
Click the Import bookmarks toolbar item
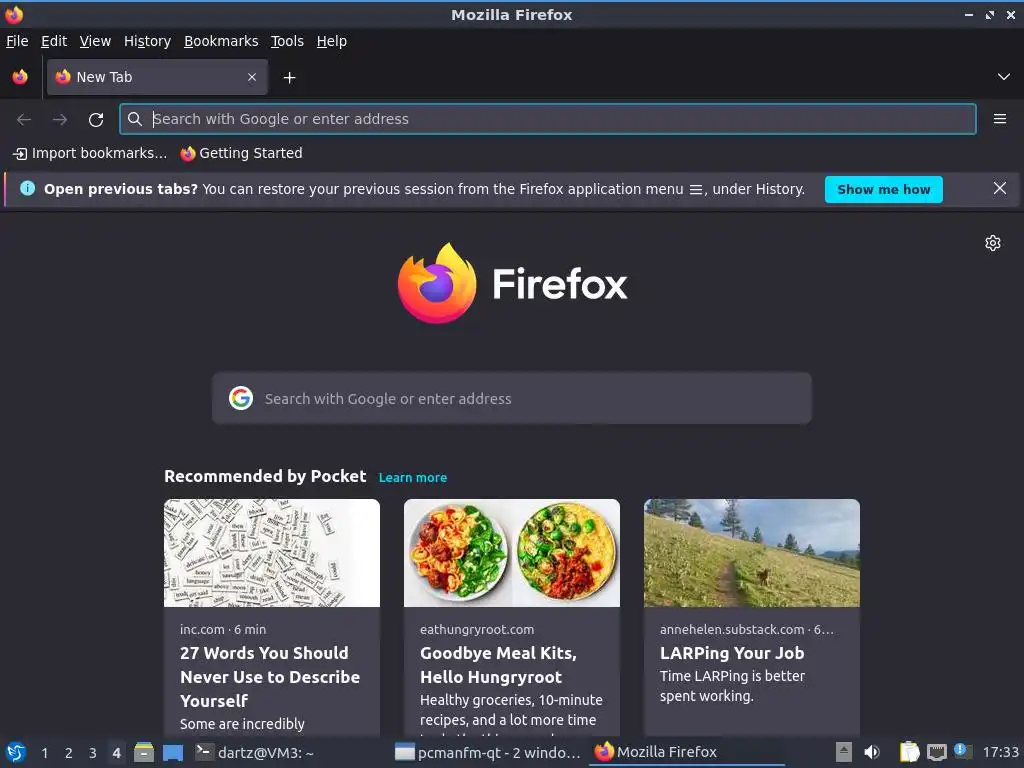click(90, 153)
